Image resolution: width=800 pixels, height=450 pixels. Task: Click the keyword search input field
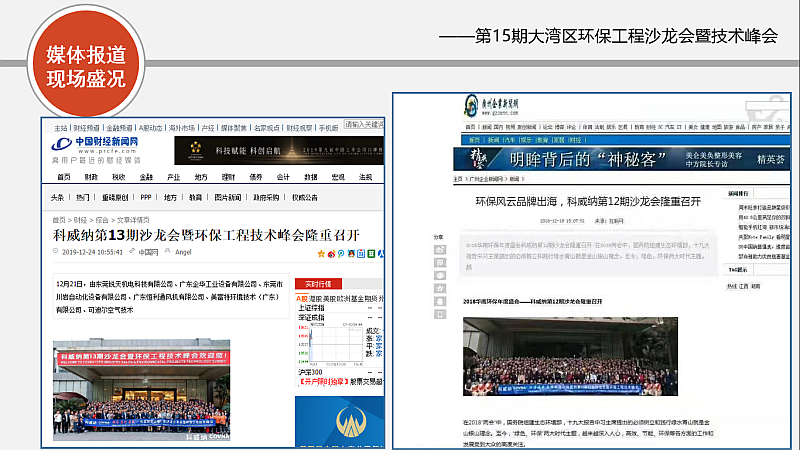pos(363,126)
